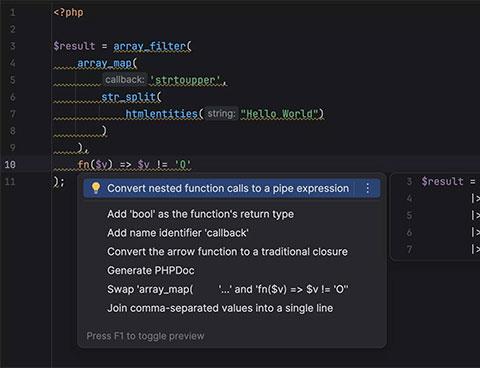The width and height of the screenshot is (480, 368).
Task: Click the arrow function fn($v) on line 10
Action: [95, 164]
